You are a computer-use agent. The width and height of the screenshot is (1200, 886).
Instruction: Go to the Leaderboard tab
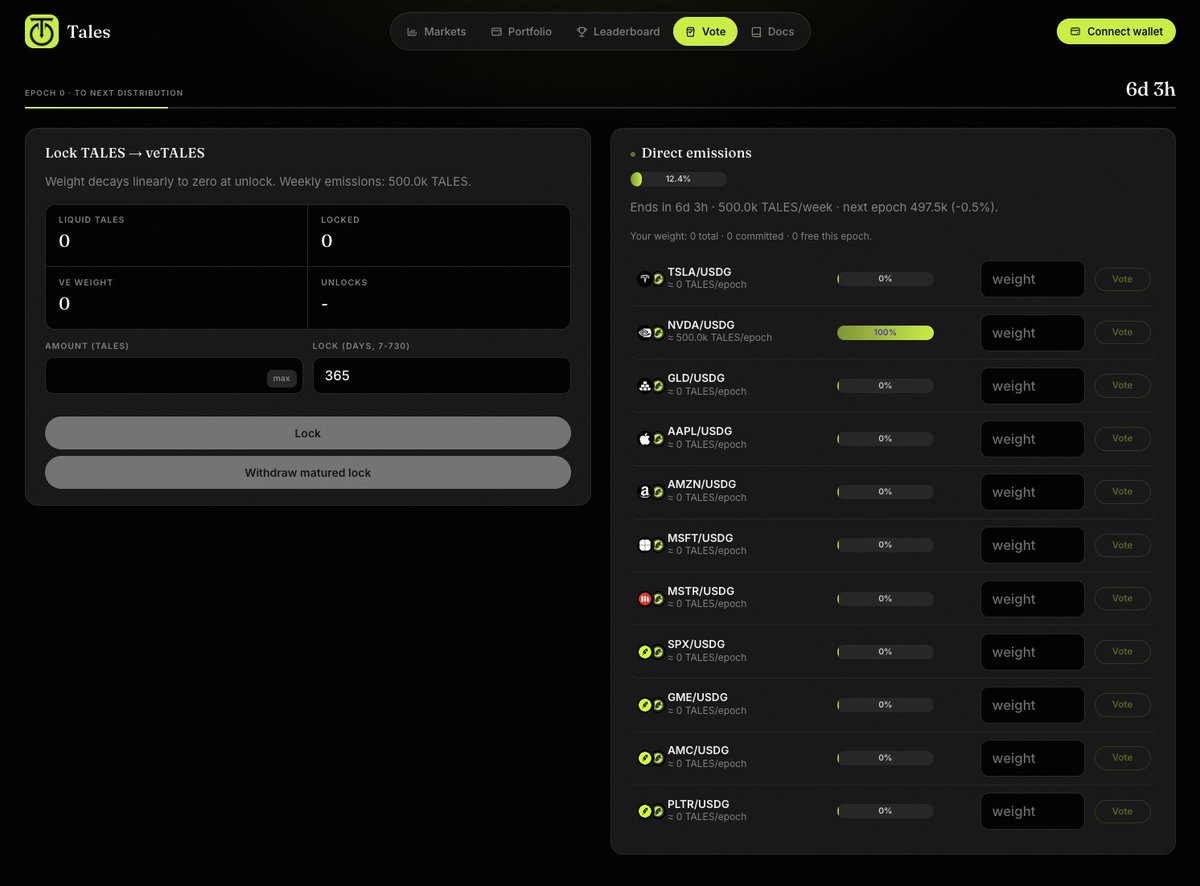tap(618, 31)
